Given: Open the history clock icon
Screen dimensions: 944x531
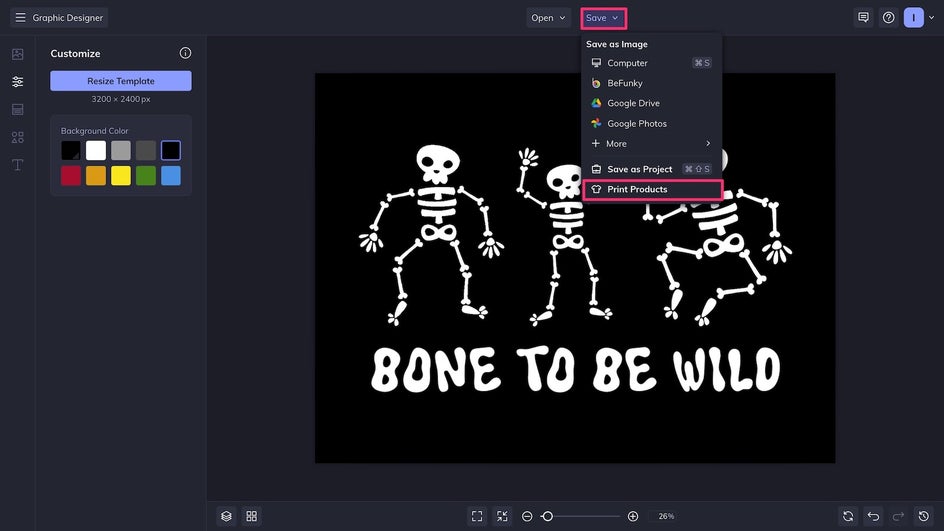Looking at the screenshot, I should [924, 516].
